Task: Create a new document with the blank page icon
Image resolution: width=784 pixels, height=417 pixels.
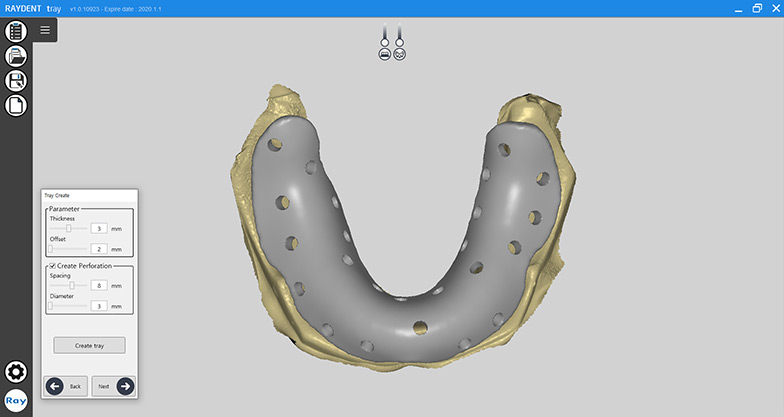Action: click(x=16, y=105)
